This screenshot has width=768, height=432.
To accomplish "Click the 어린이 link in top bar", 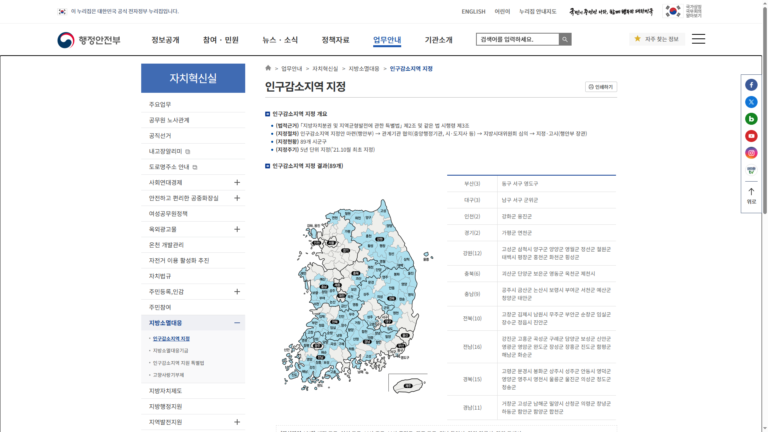I will [x=502, y=11].
